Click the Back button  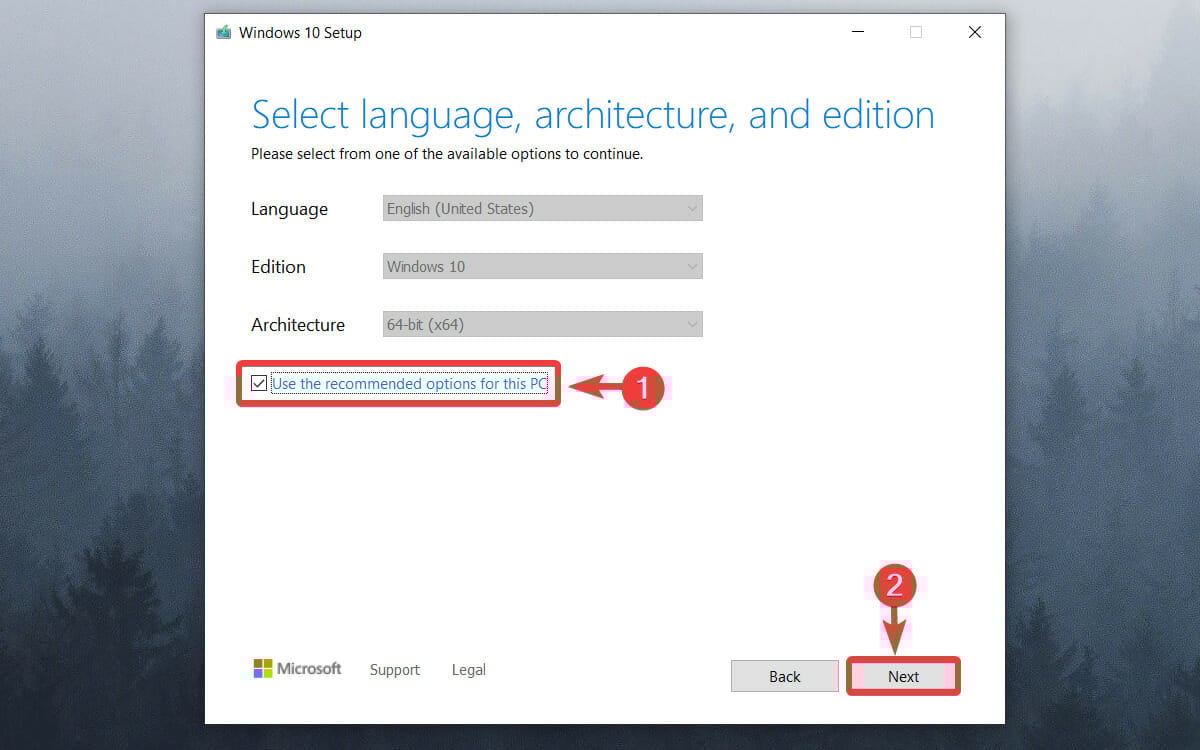coord(785,677)
